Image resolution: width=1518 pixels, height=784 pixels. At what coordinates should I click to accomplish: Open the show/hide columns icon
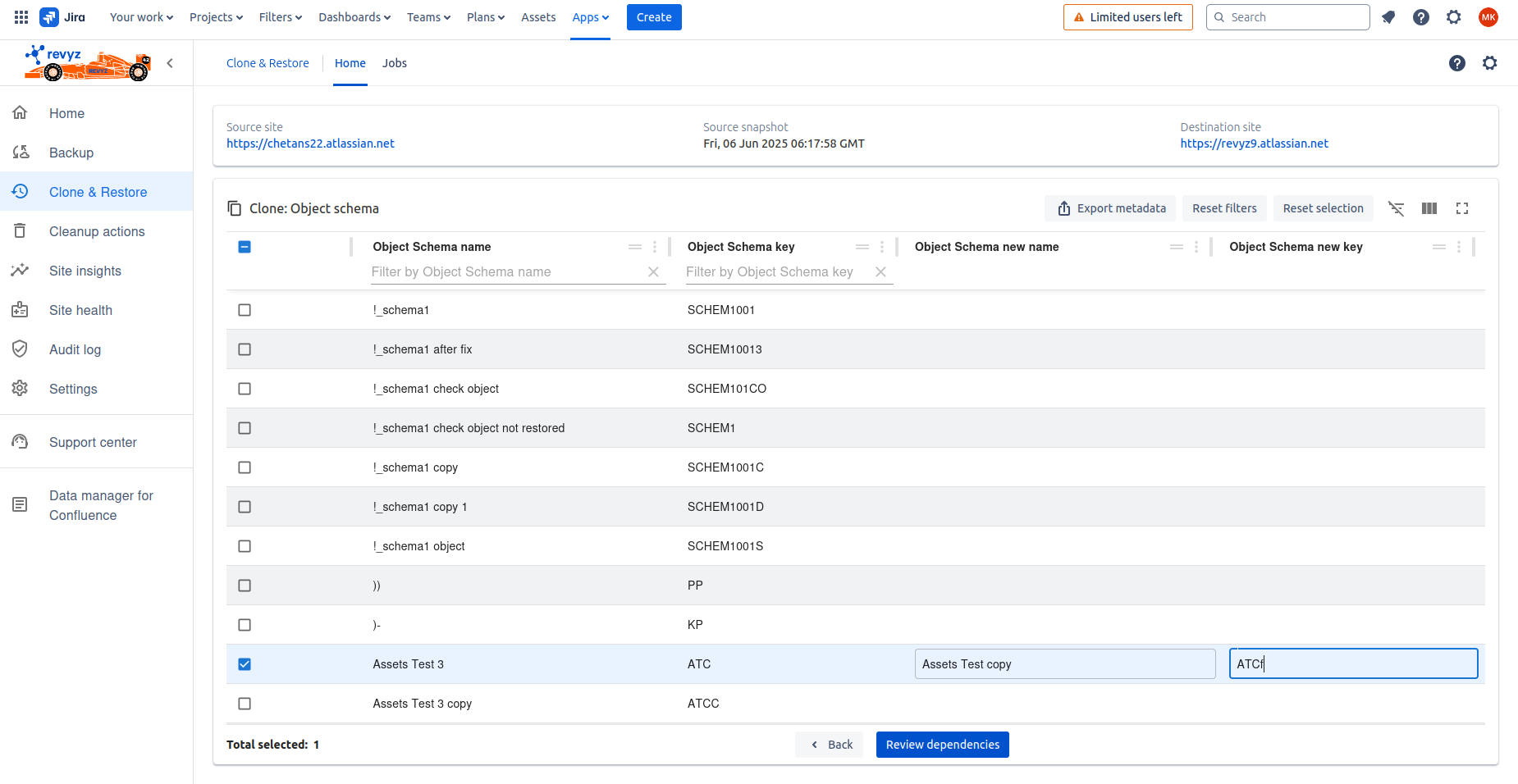(x=1429, y=208)
